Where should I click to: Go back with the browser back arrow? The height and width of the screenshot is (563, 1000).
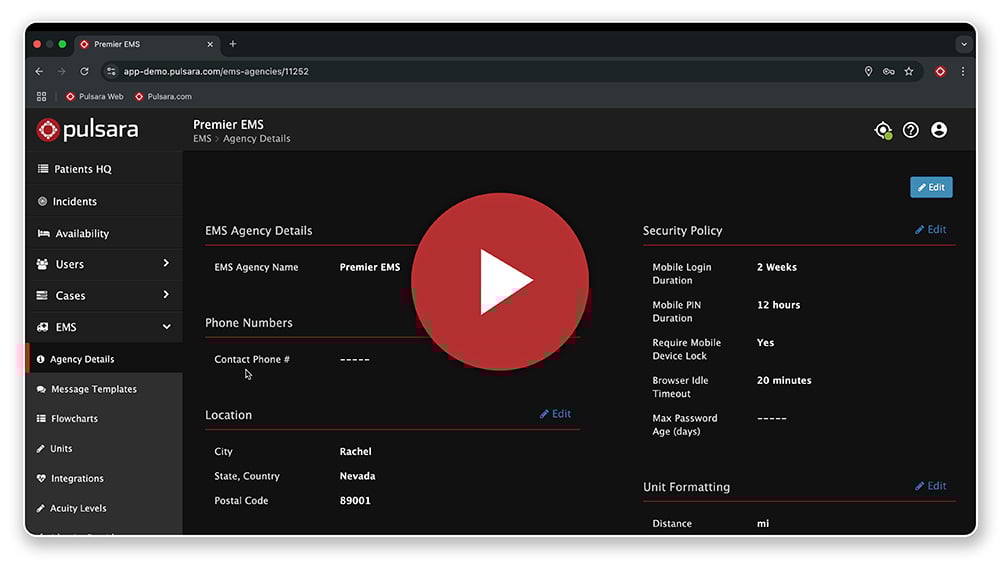tap(40, 71)
